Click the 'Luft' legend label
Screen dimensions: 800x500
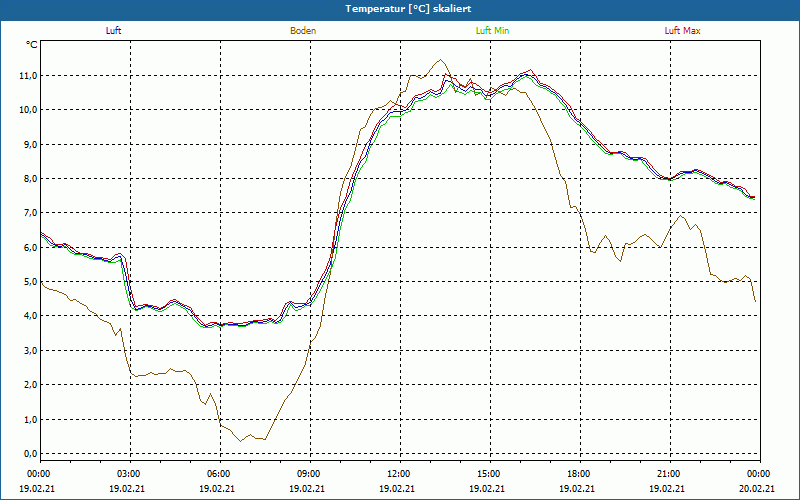[x=113, y=31]
